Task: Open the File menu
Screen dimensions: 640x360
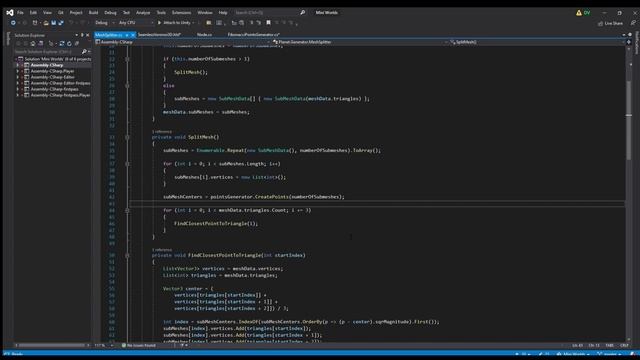Action: [x=20, y=13]
